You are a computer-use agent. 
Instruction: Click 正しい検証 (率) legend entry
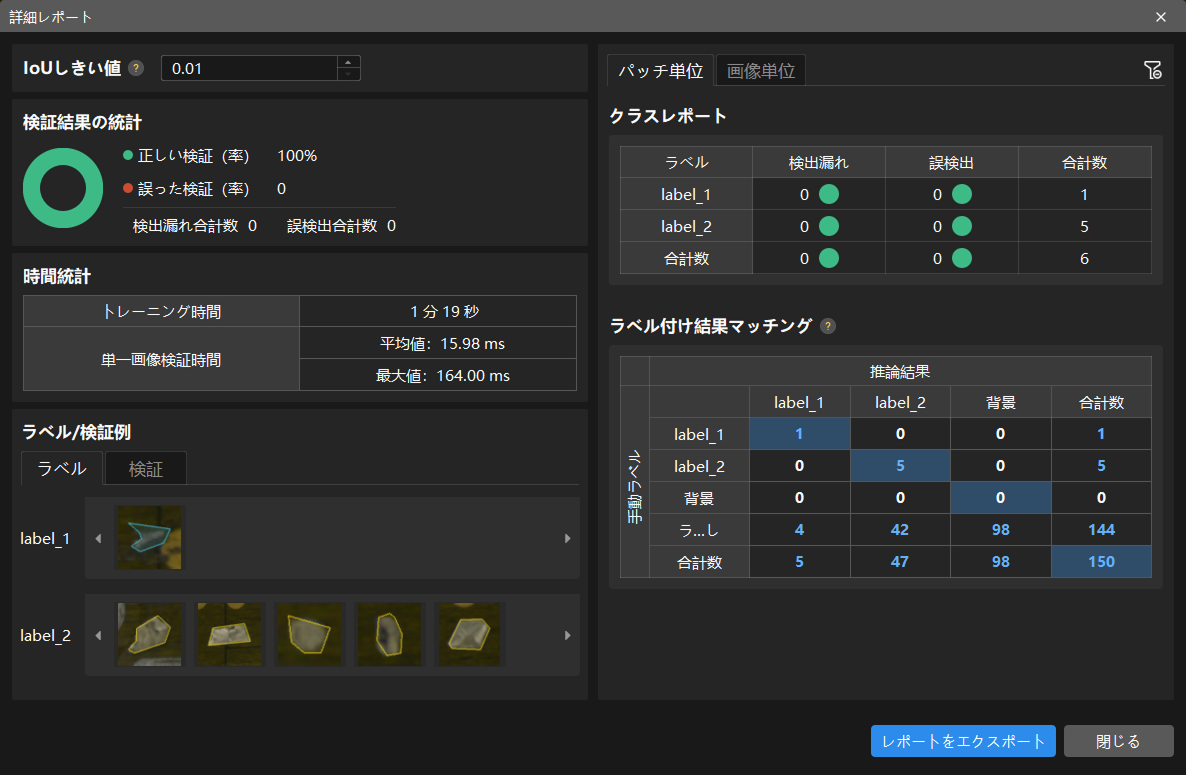pos(186,156)
